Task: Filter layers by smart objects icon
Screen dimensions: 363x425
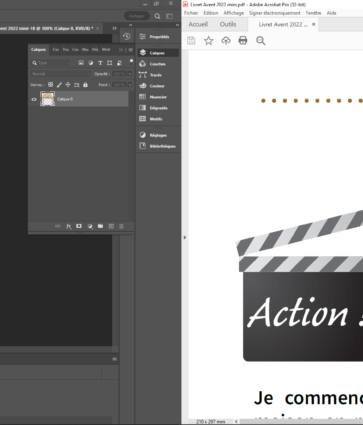Action: [119, 63]
